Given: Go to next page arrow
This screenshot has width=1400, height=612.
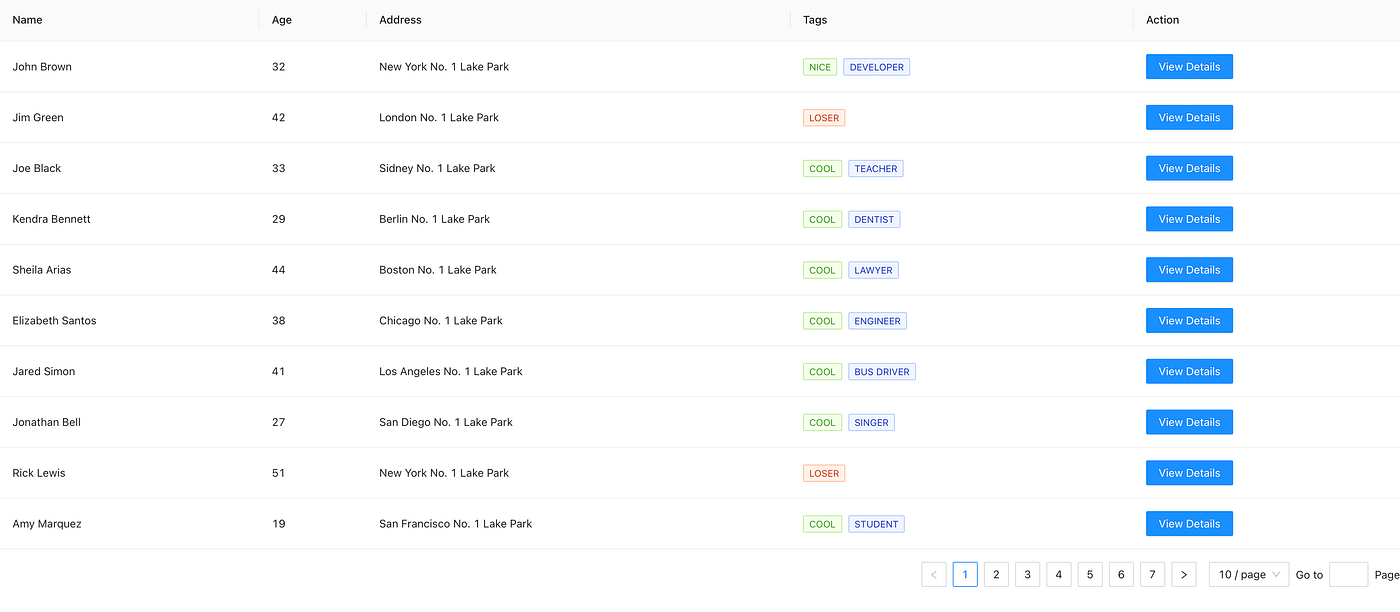Looking at the screenshot, I should [1184, 574].
